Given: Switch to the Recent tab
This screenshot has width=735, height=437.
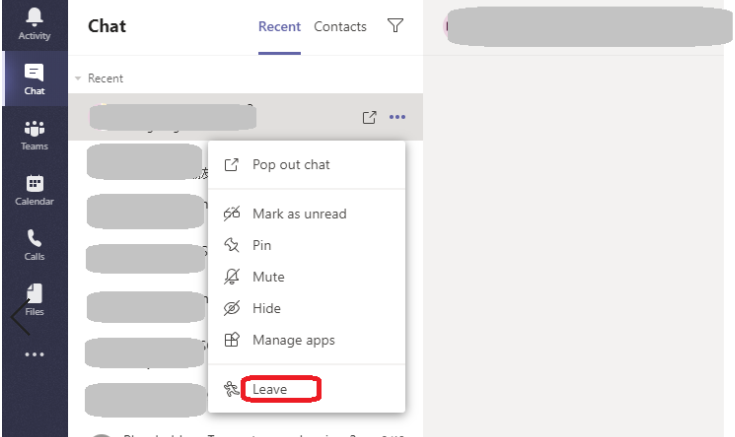Looking at the screenshot, I should pos(279,27).
